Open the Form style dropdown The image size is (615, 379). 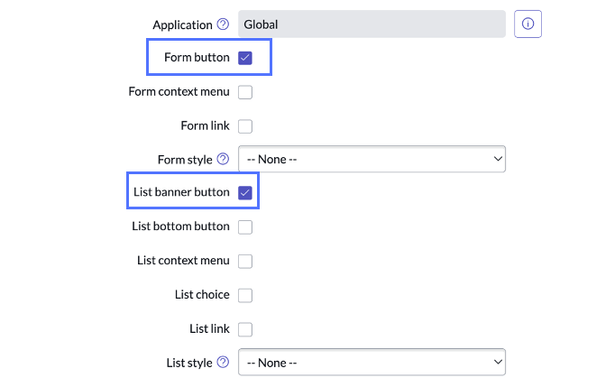click(x=372, y=159)
